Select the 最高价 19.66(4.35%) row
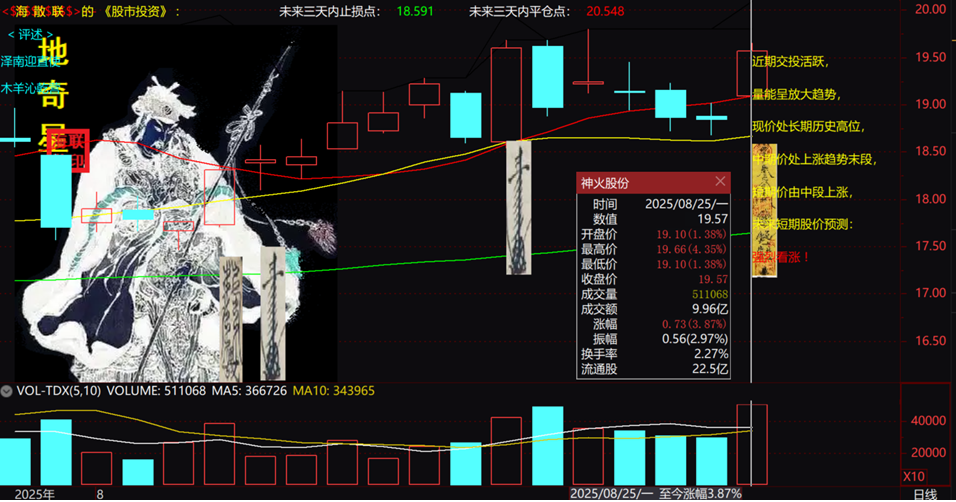The width and height of the screenshot is (956, 502). click(654, 249)
